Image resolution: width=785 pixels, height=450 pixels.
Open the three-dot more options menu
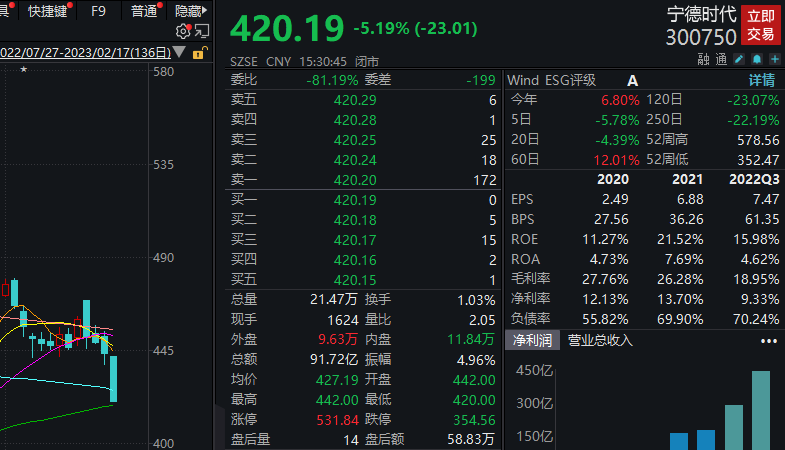(x=769, y=341)
